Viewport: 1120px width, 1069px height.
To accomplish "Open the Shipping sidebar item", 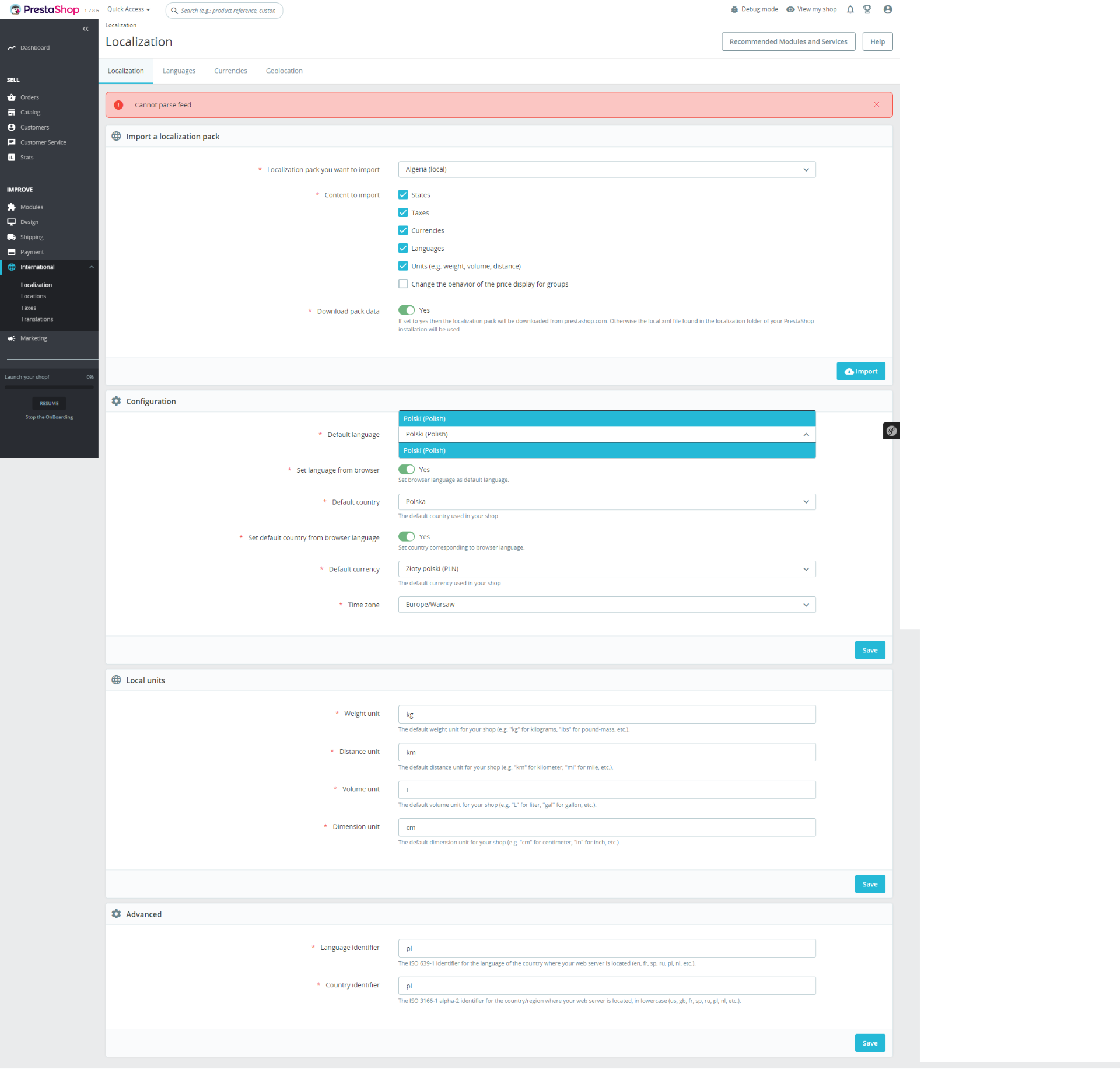I will pos(32,237).
